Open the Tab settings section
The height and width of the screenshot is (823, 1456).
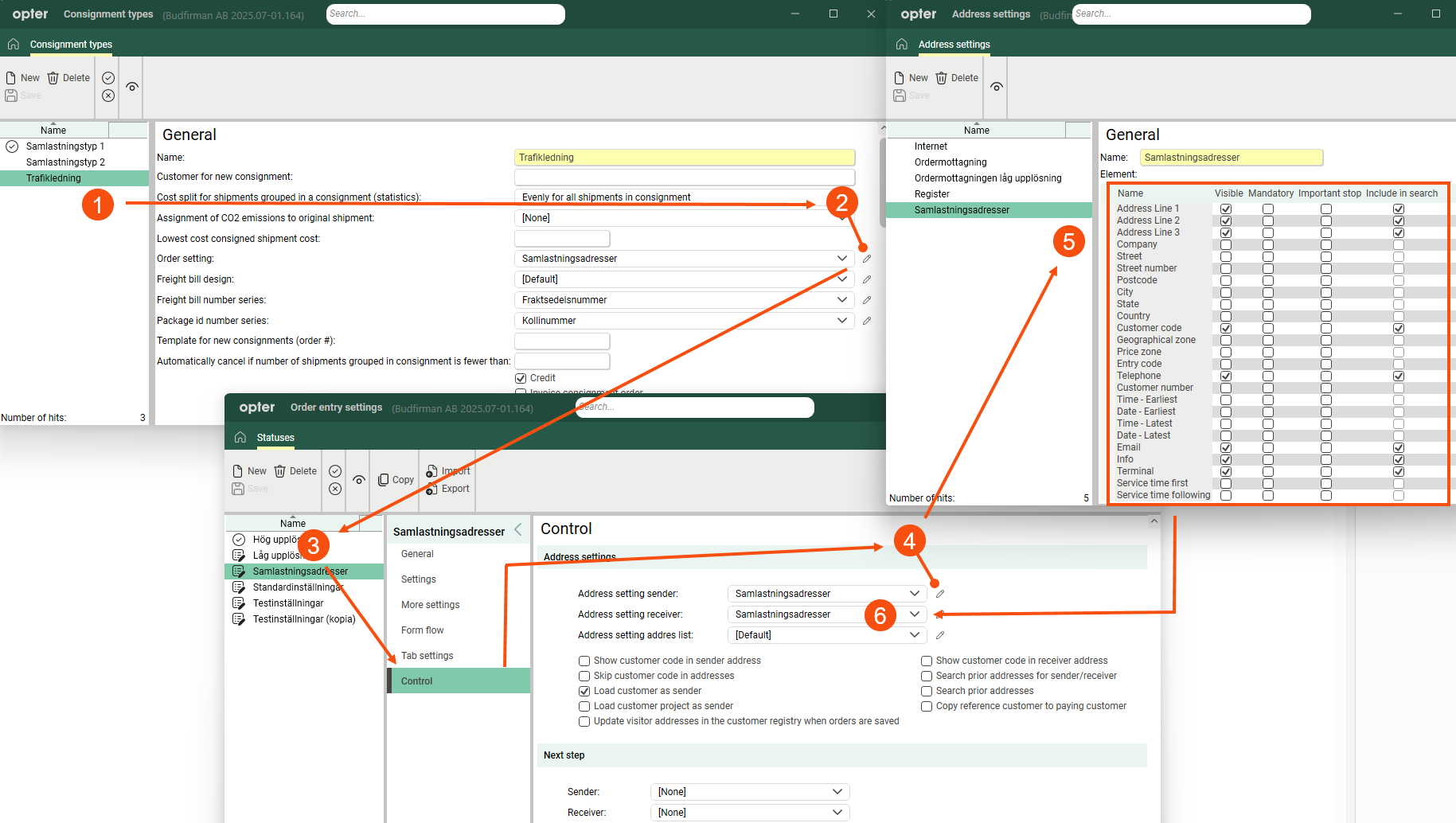pyautogui.click(x=427, y=656)
